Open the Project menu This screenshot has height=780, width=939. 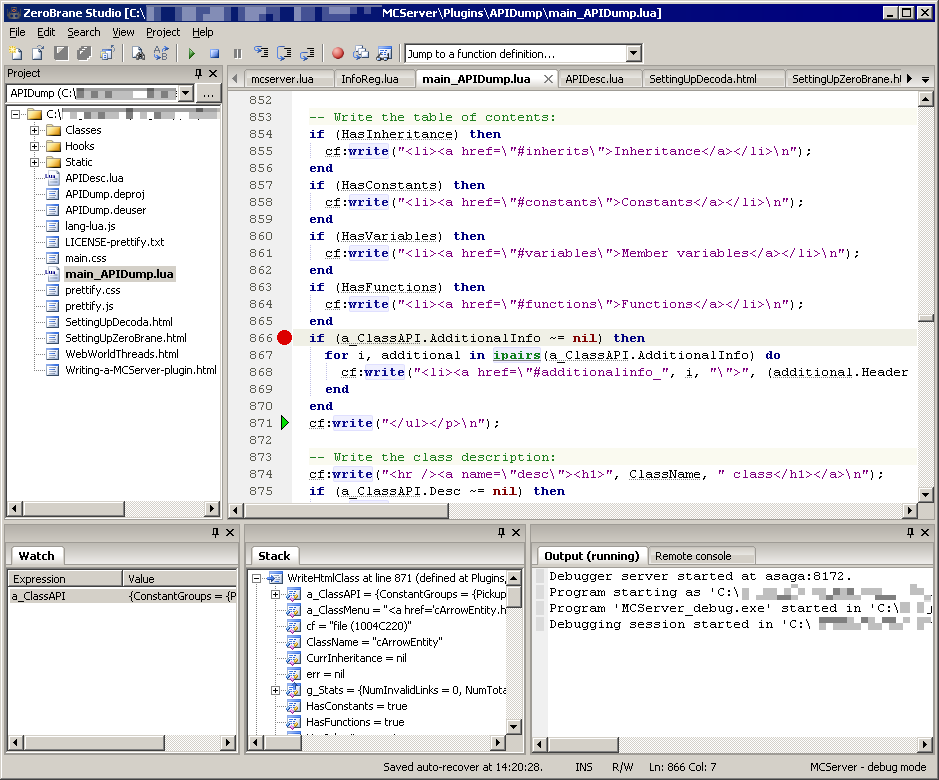coord(163,32)
